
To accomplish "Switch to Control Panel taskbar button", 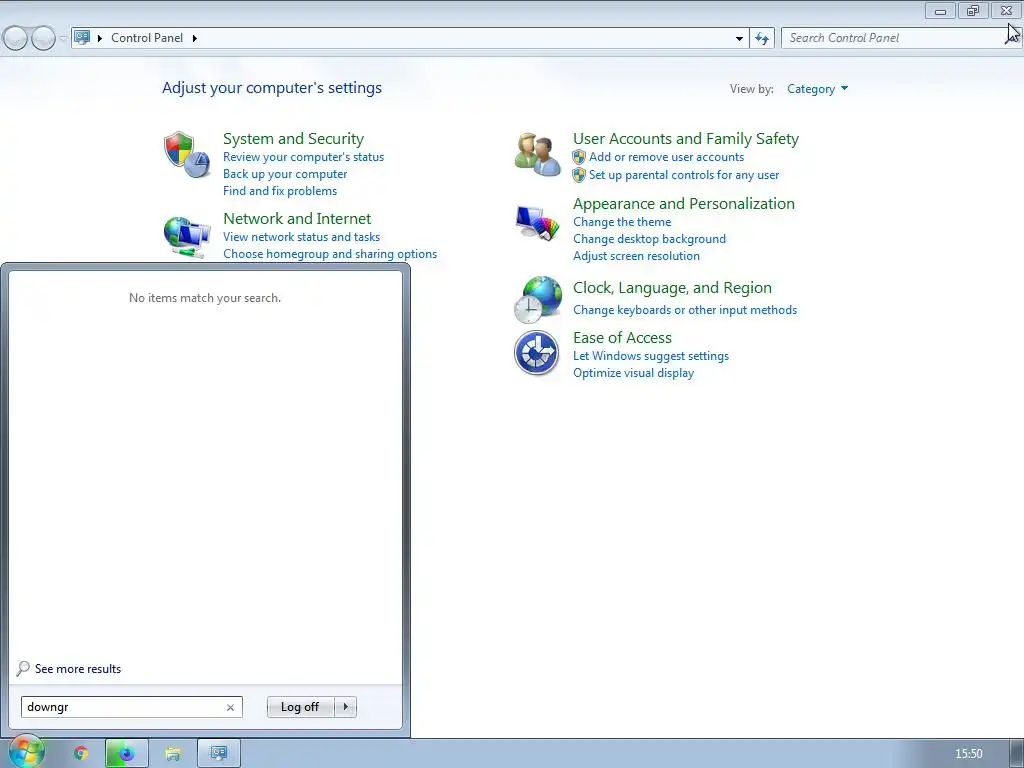I will (x=219, y=754).
